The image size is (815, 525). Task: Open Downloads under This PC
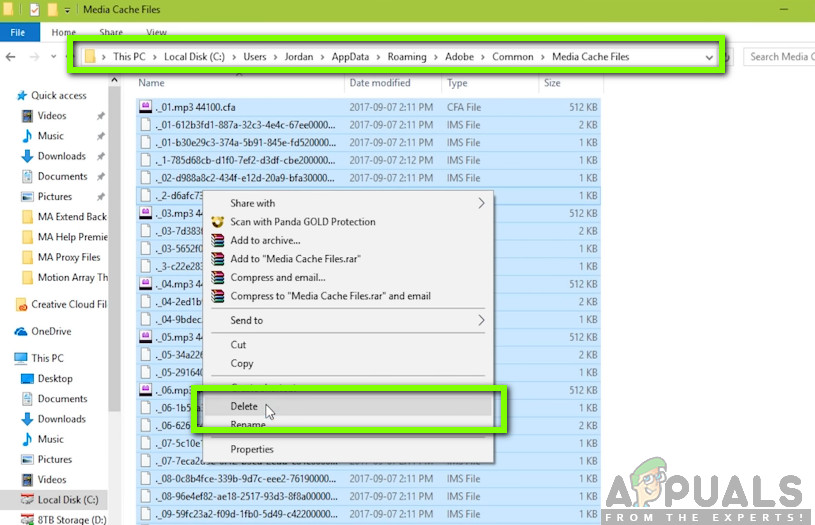[x=61, y=419]
